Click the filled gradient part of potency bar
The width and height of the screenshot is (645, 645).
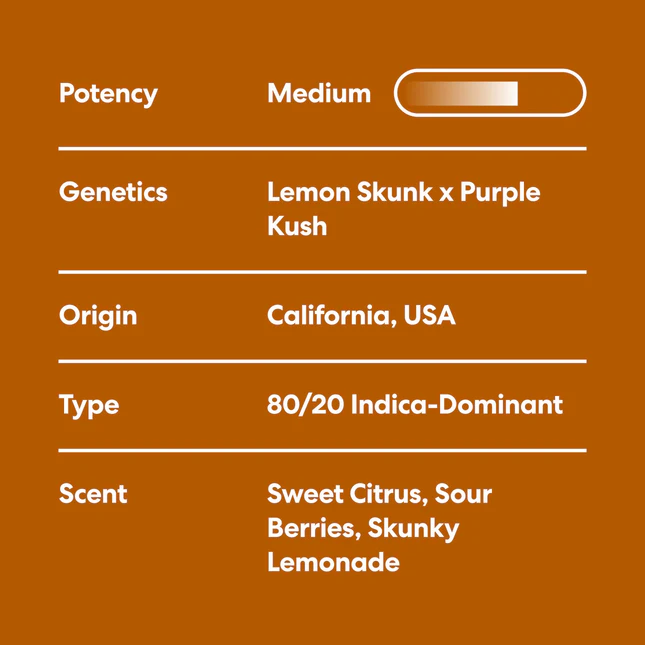coord(464,94)
